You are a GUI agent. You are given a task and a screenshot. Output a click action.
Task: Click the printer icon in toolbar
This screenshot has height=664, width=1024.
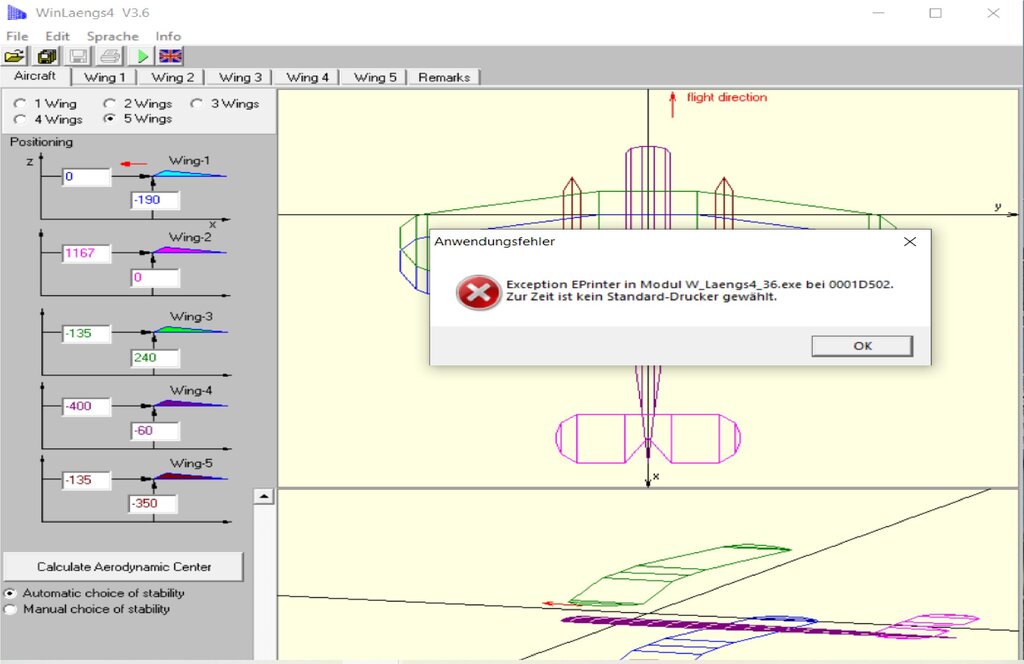(x=110, y=56)
